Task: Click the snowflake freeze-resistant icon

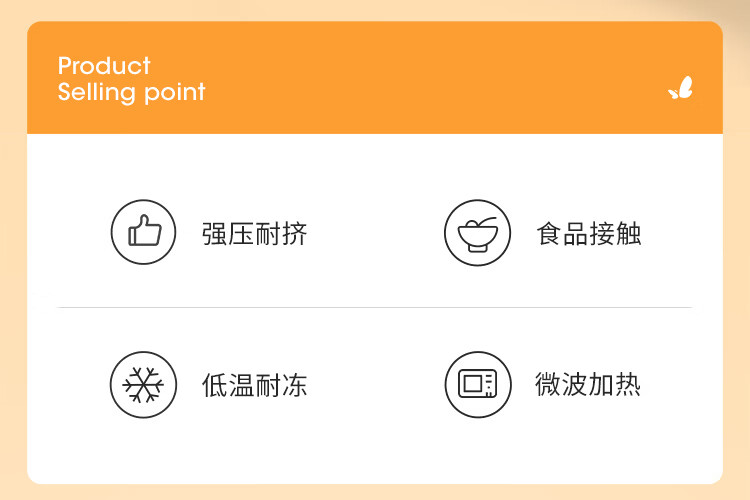Action: (x=143, y=385)
